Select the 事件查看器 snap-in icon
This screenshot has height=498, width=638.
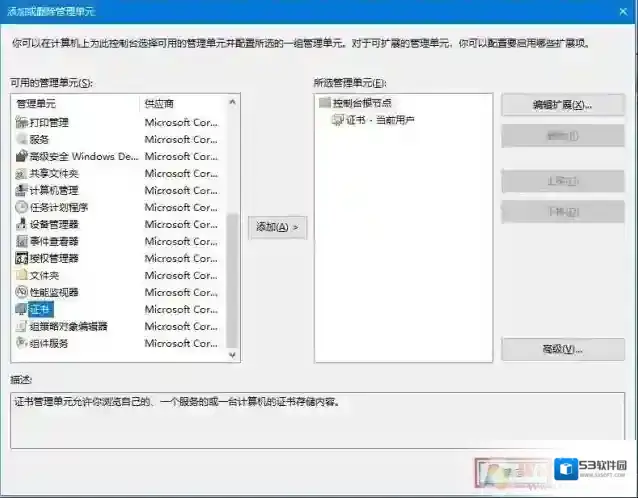click(x=22, y=241)
